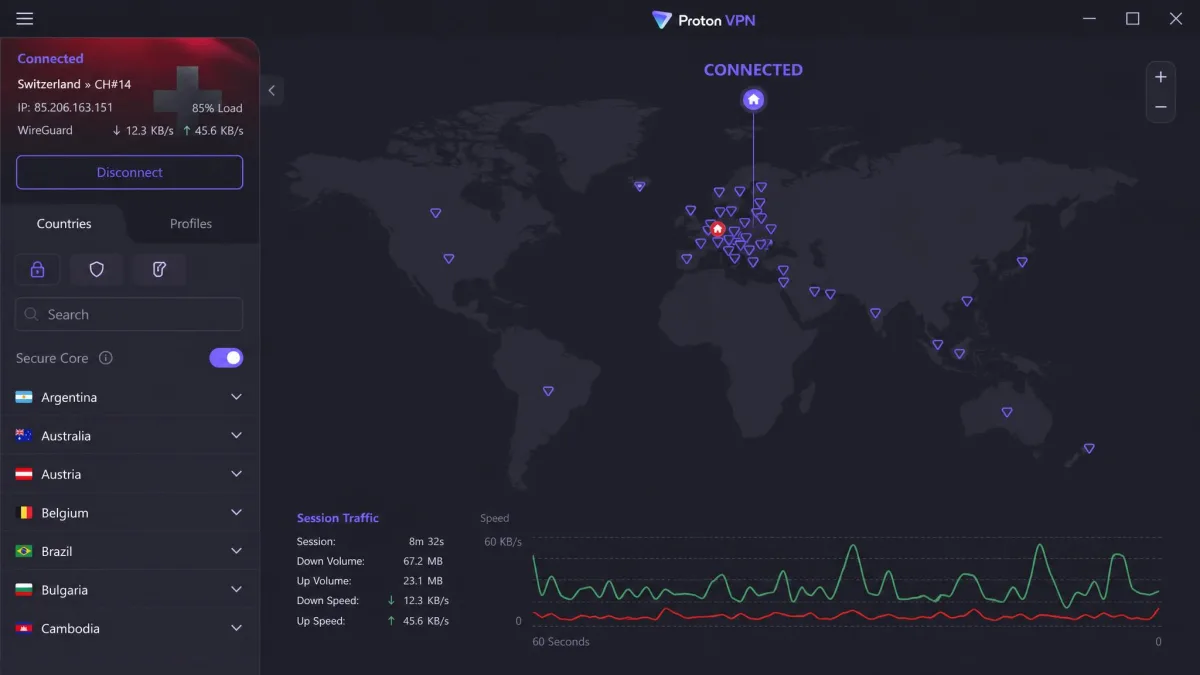Click the red Switzerland server marker
Screen dimensions: 1200x675
point(717,229)
